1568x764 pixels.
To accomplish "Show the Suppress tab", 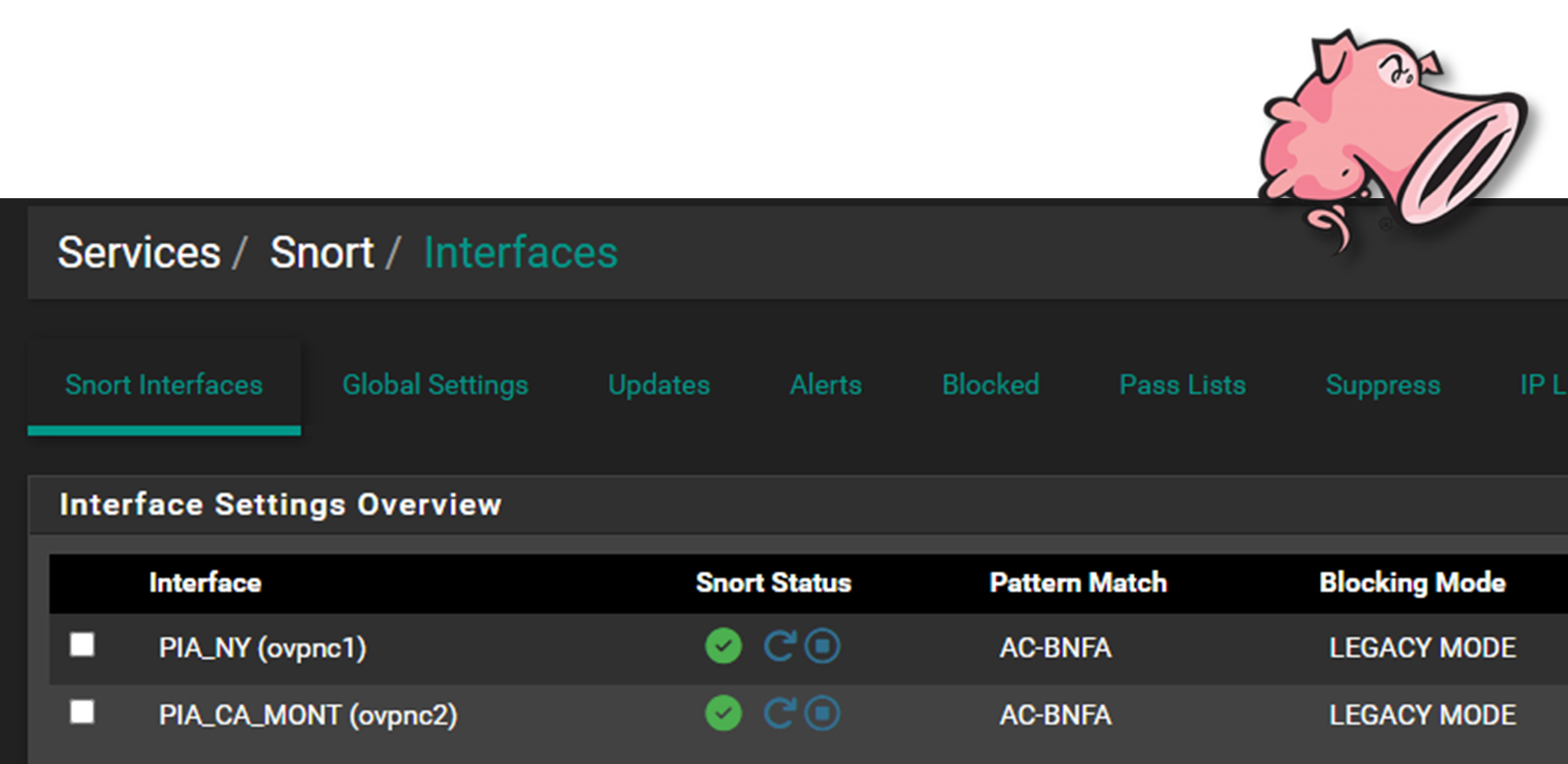I will (1382, 385).
